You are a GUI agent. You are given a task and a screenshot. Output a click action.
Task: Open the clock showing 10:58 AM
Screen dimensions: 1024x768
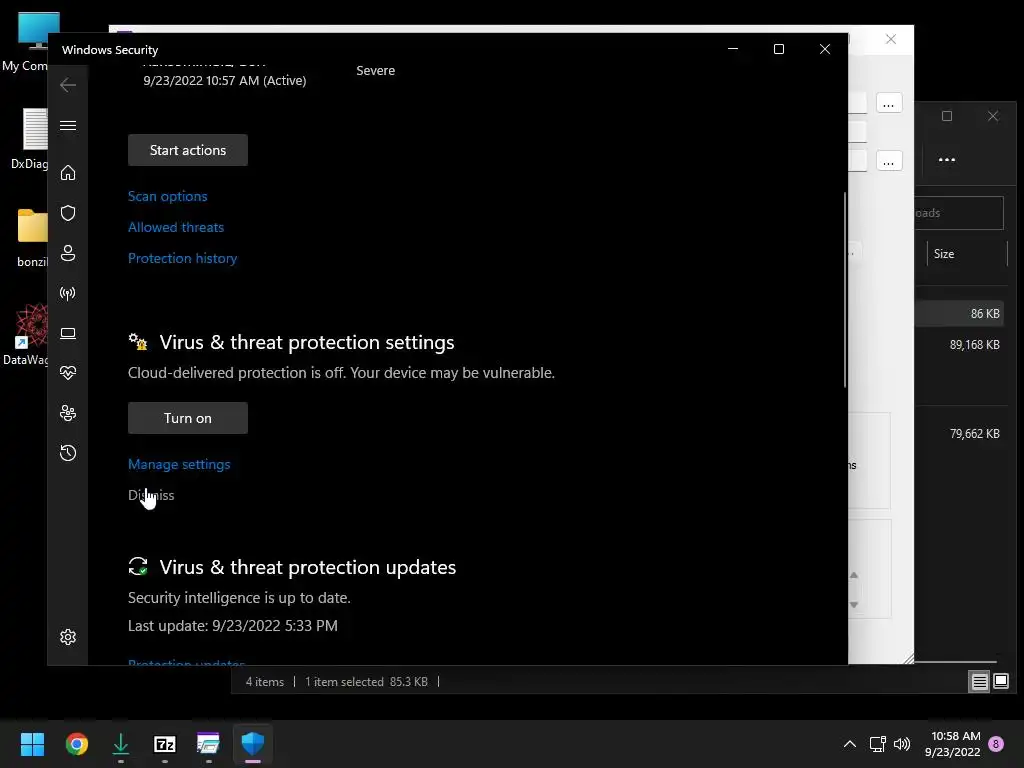953,744
